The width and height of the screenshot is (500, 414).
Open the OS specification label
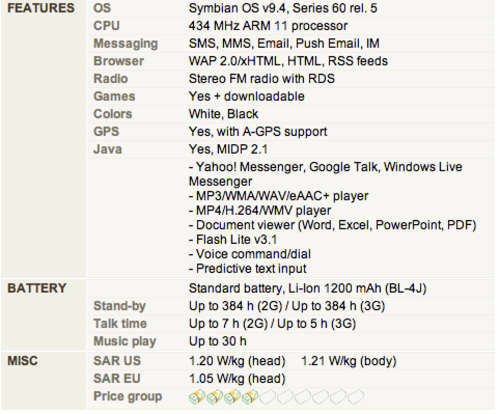102,8
